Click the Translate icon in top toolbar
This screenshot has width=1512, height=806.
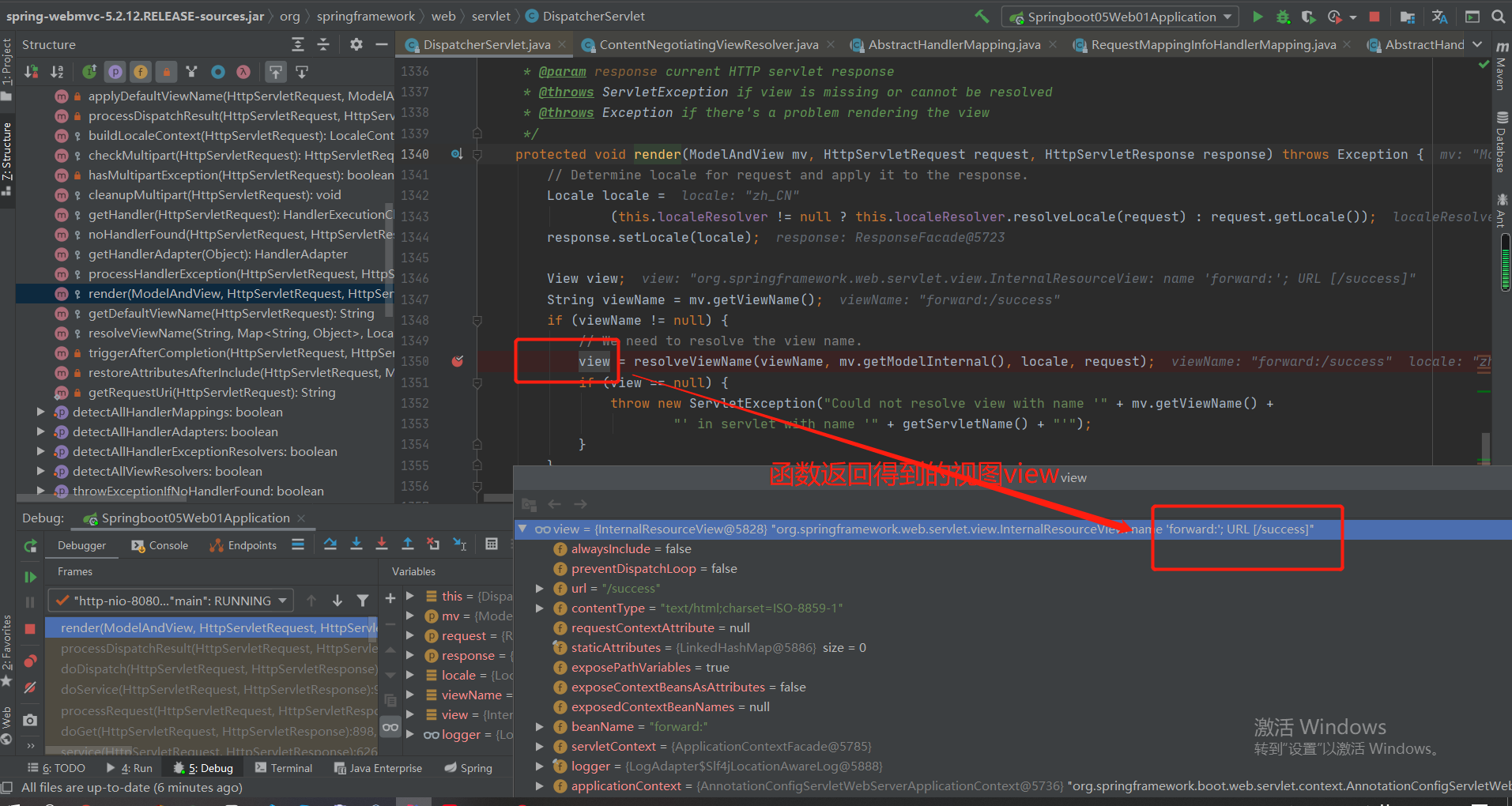(x=1440, y=17)
